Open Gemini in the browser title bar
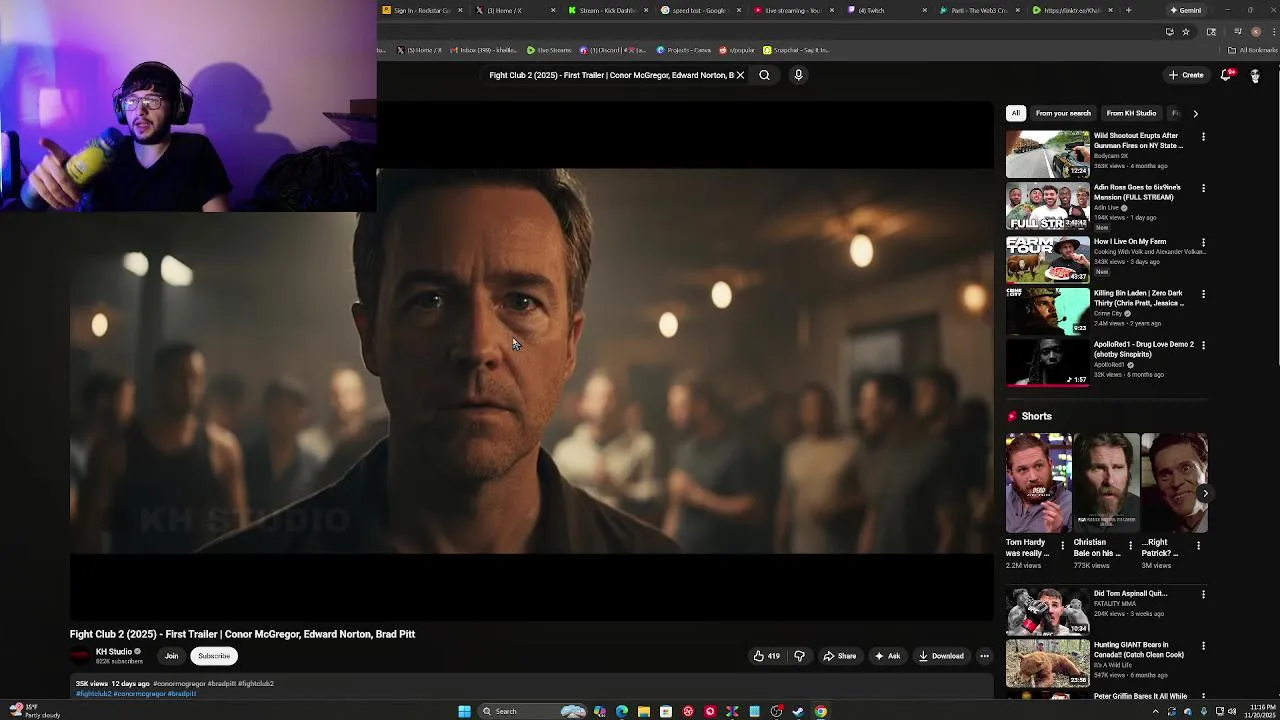1280x720 pixels. click(1186, 10)
